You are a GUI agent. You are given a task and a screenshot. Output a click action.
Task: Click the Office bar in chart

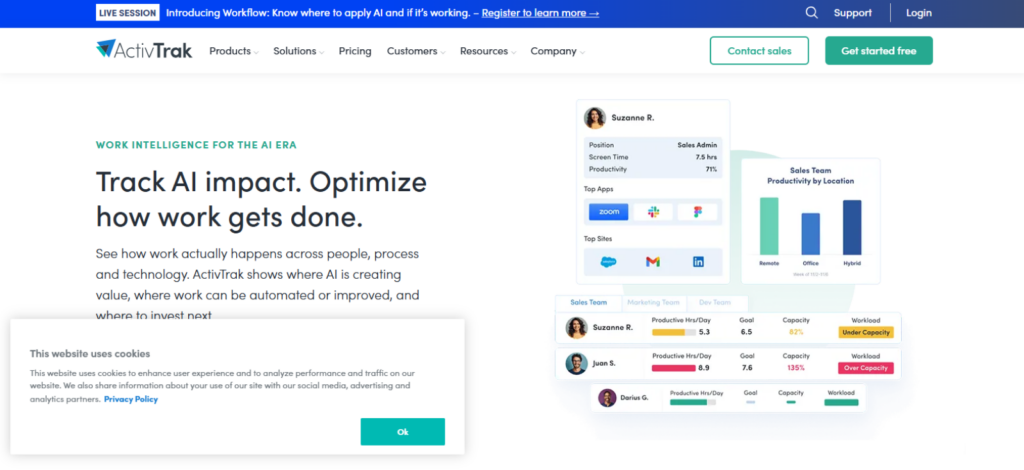(810, 234)
